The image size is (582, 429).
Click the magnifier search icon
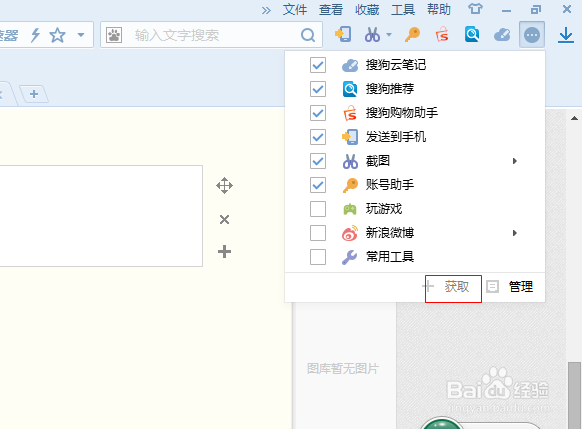pos(308,35)
